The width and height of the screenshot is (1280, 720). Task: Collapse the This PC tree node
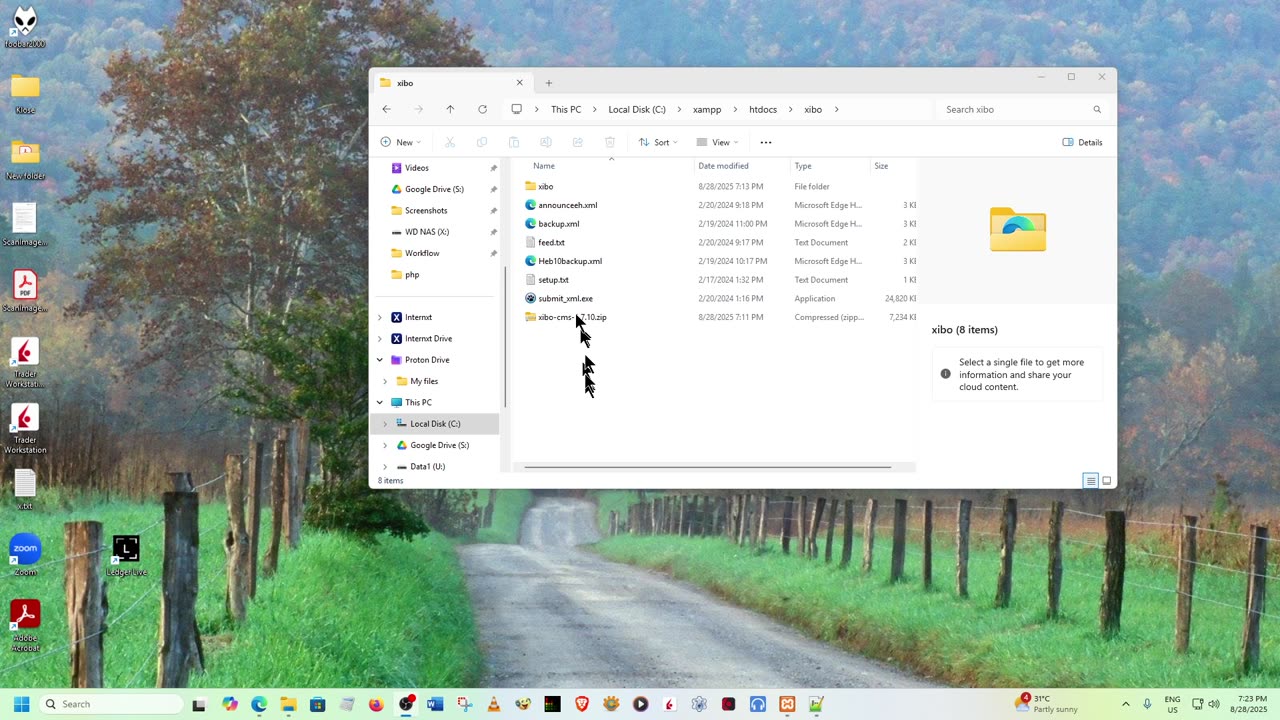379,402
